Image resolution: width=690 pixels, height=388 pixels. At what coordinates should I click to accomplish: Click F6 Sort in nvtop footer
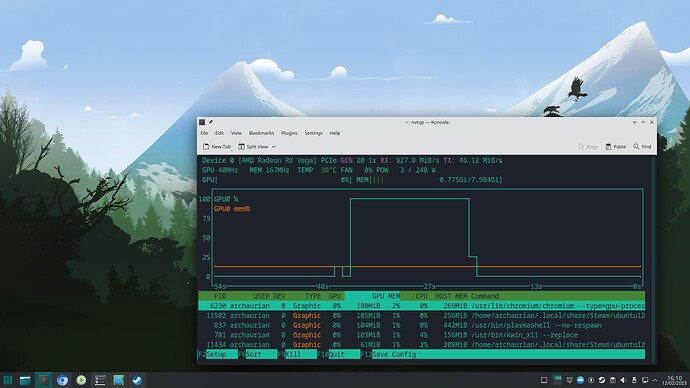(257, 354)
